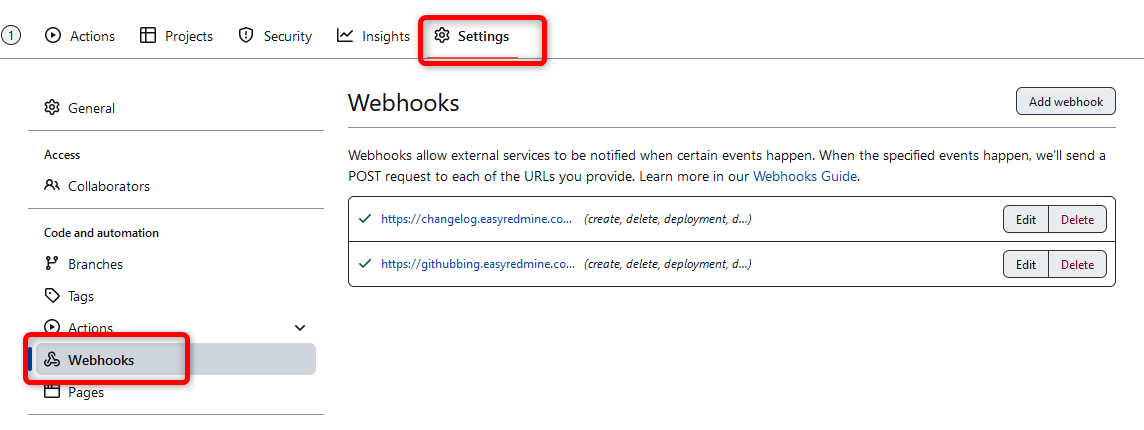Open Tags settings in sidebar
This screenshot has width=1144, height=430.
point(176,296)
